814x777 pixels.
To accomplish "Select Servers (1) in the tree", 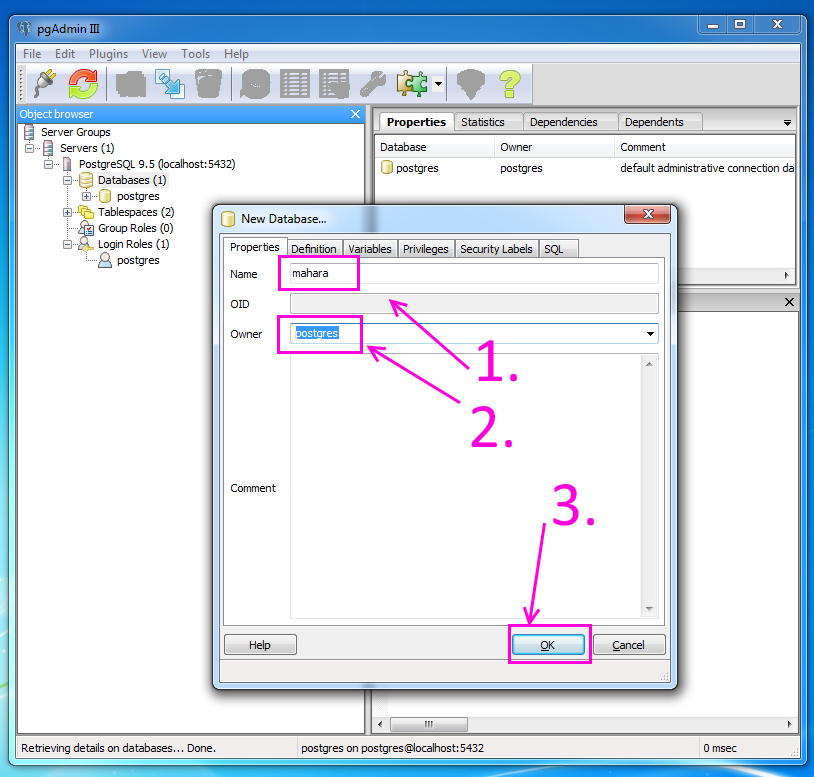I will [87, 148].
